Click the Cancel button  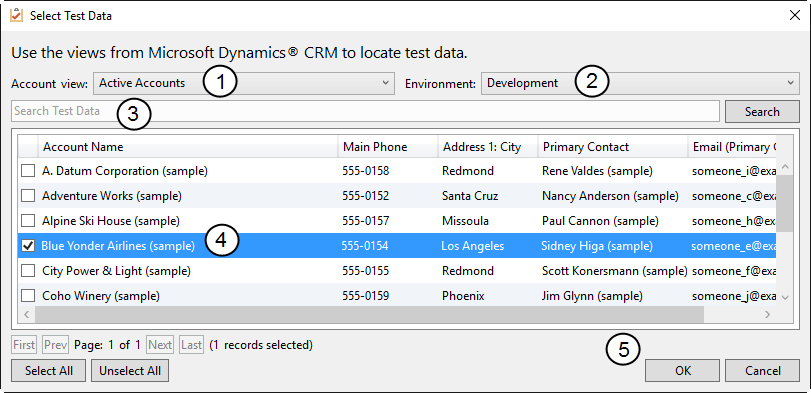(x=762, y=371)
